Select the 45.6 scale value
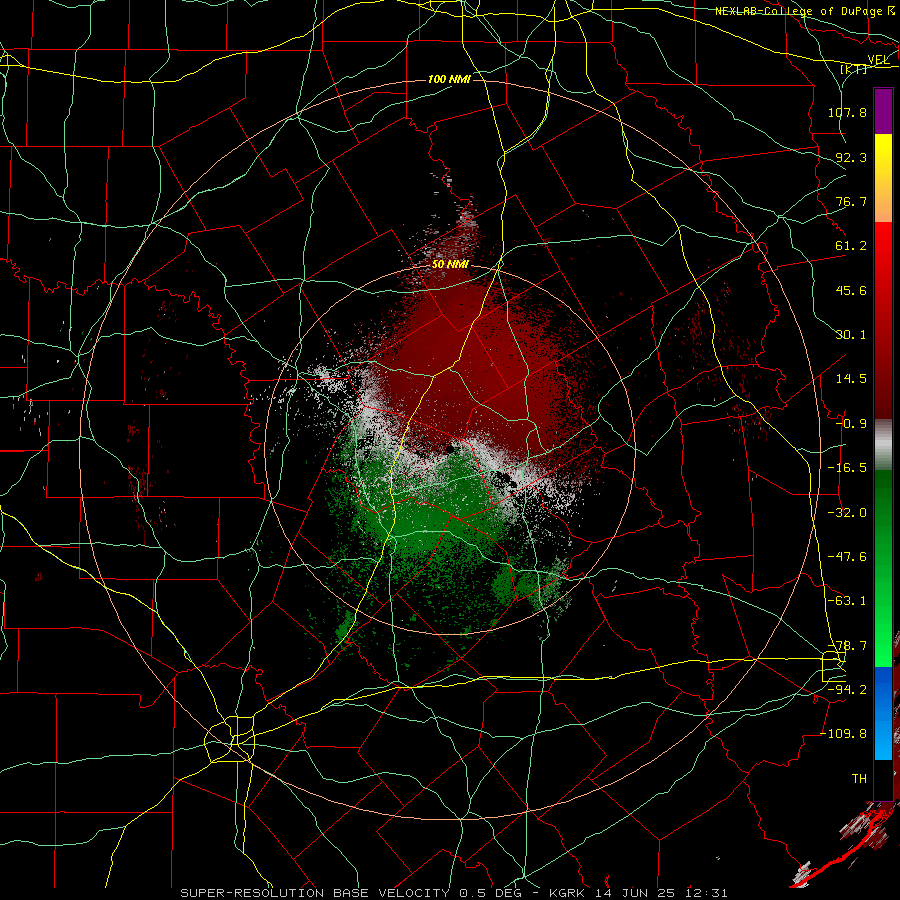Viewport: 900px width, 900px height. pos(851,290)
